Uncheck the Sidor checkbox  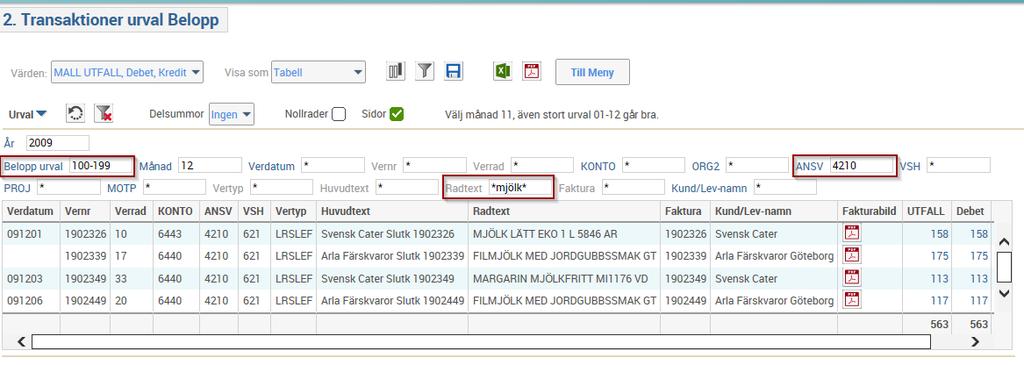[396, 114]
